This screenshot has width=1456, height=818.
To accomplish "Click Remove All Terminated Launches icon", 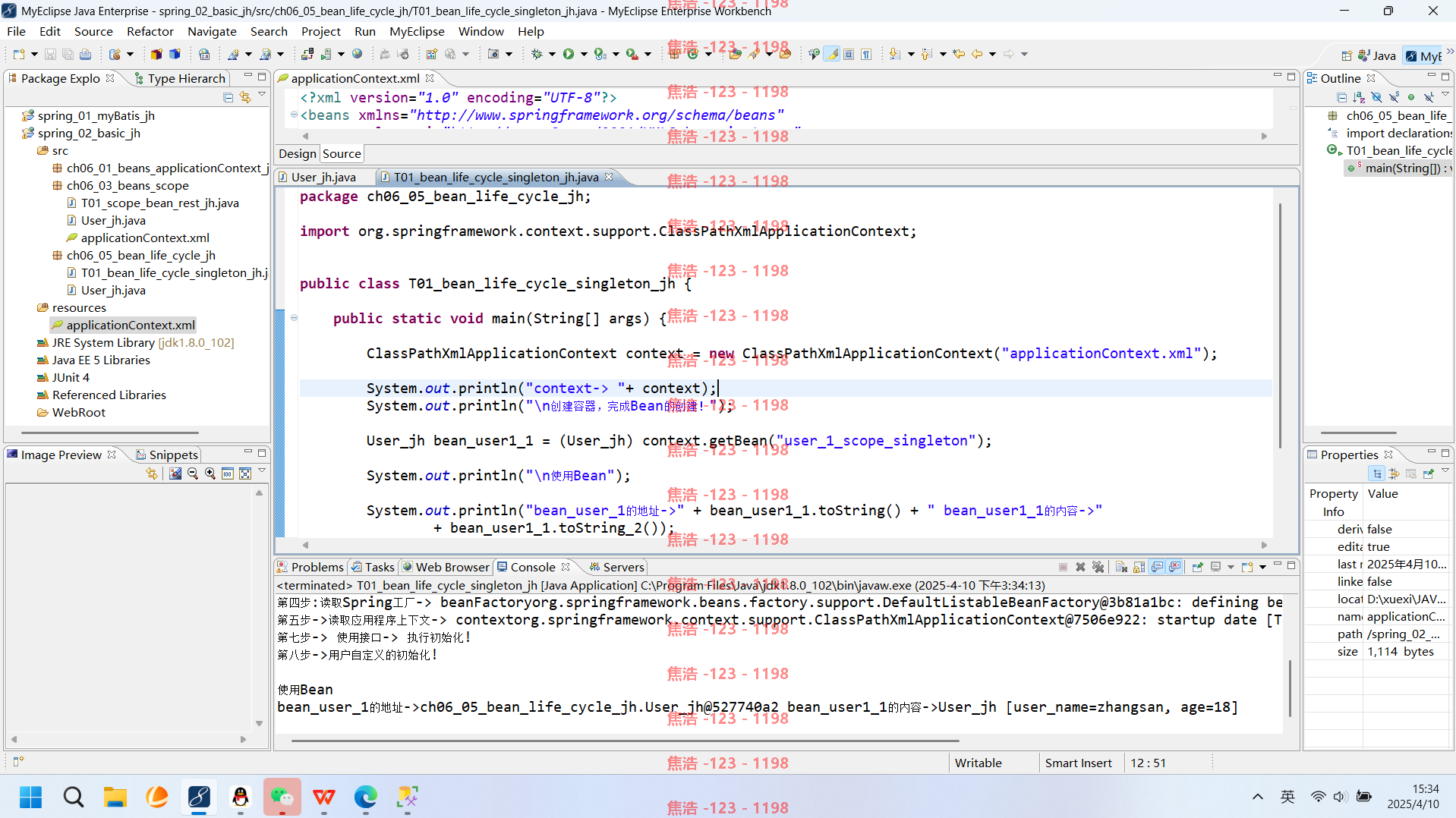I will pyautogui.click(x=1098, y=567).
